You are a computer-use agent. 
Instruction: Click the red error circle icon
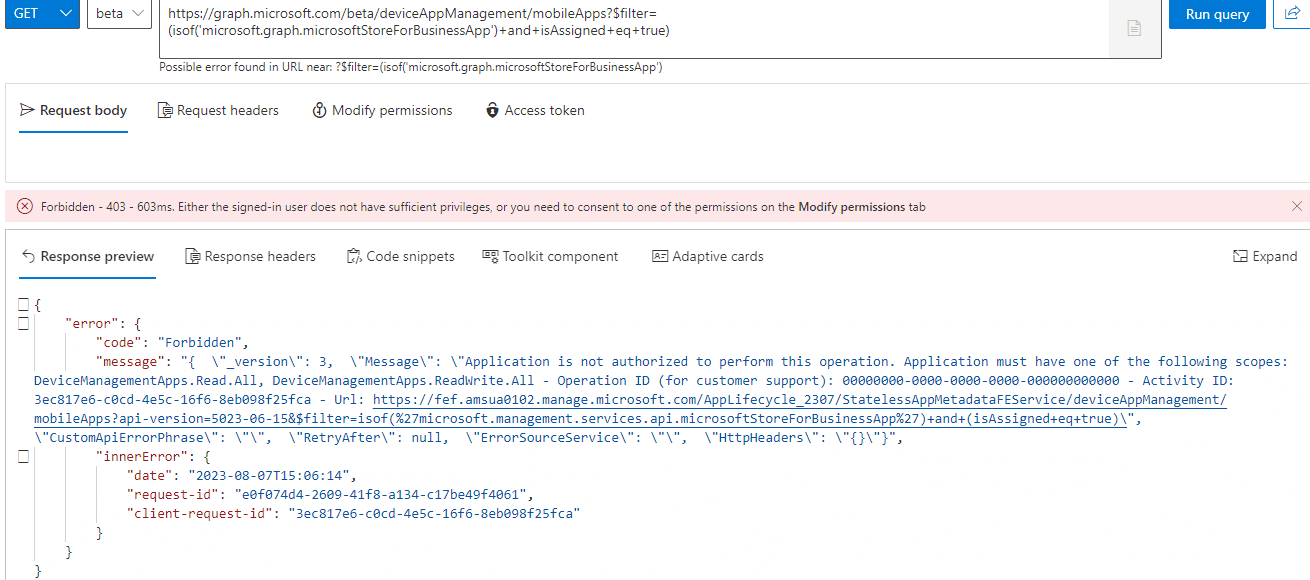coord(25,206)
